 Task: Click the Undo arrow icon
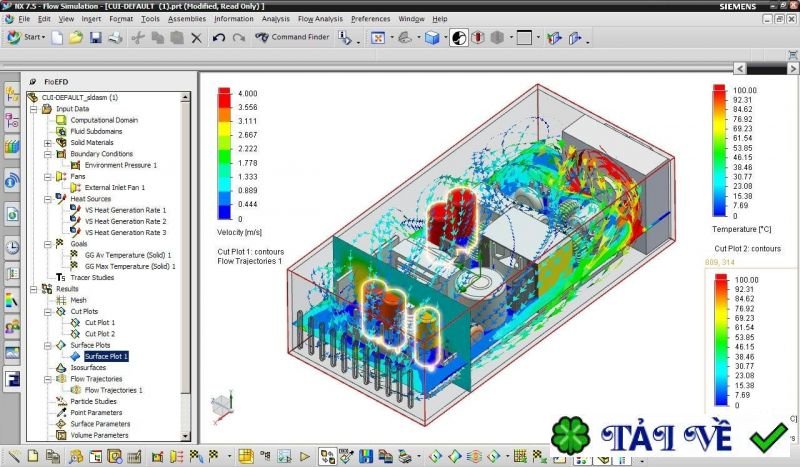click(217, 38)
